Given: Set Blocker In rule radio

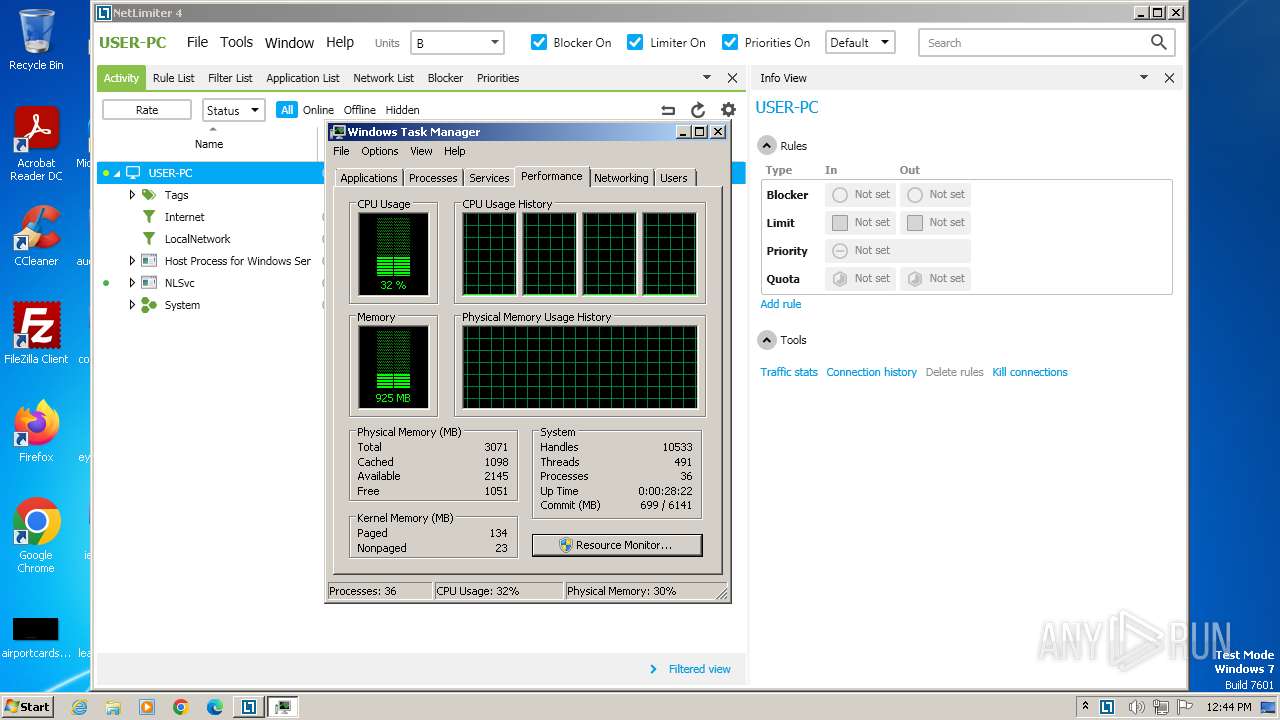Looking at the screenshot, I should (x=840, y=195).
